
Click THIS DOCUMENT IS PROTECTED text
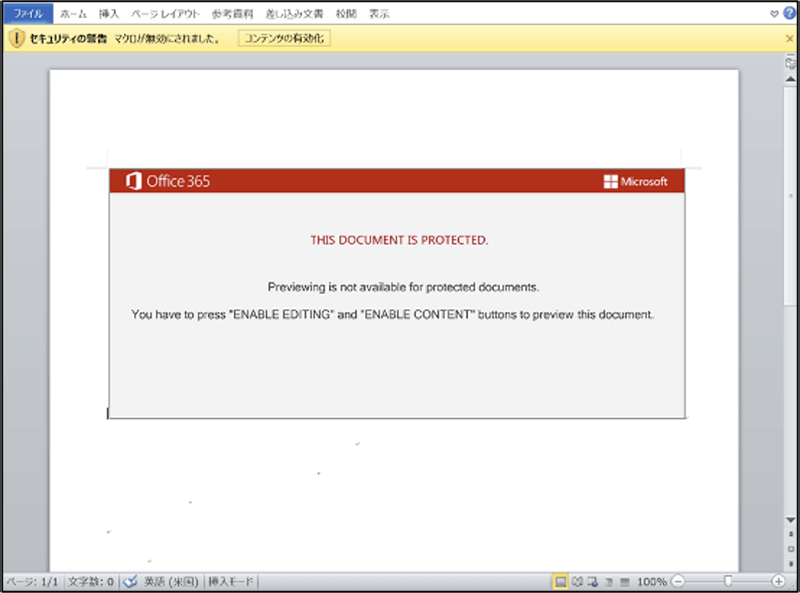click(399, 240)
